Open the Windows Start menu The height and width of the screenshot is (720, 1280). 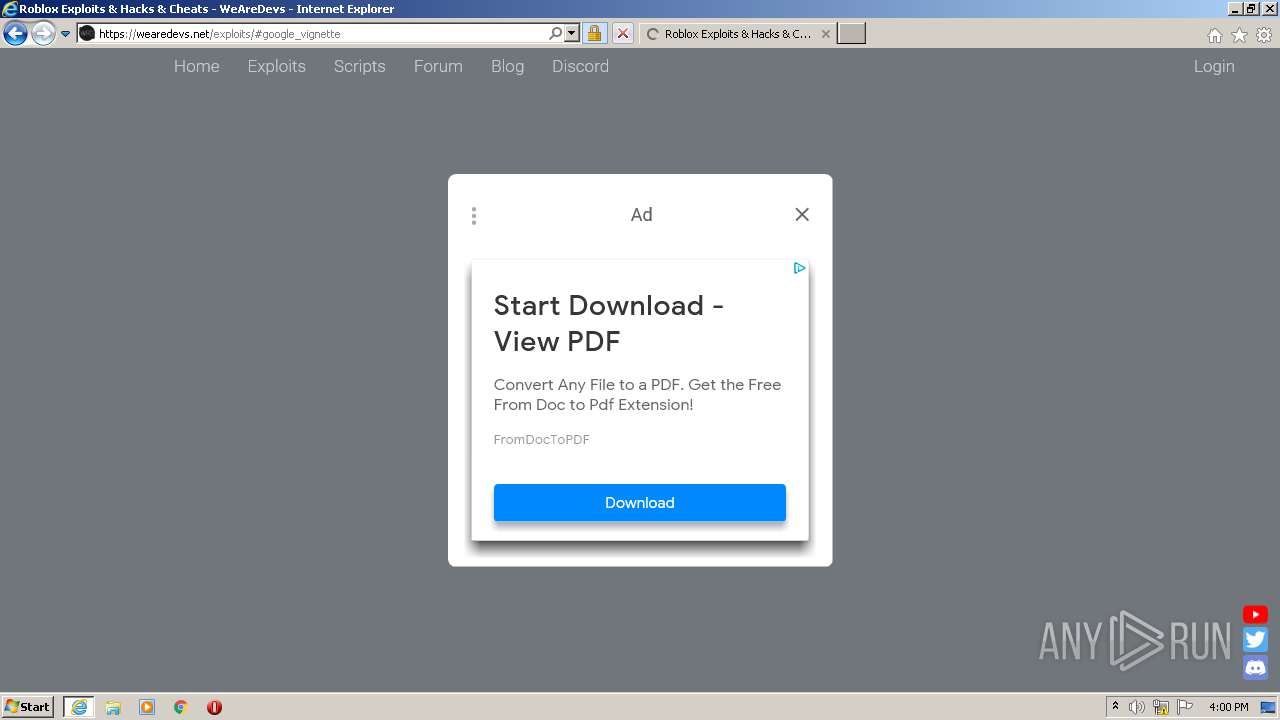[28, 706]
